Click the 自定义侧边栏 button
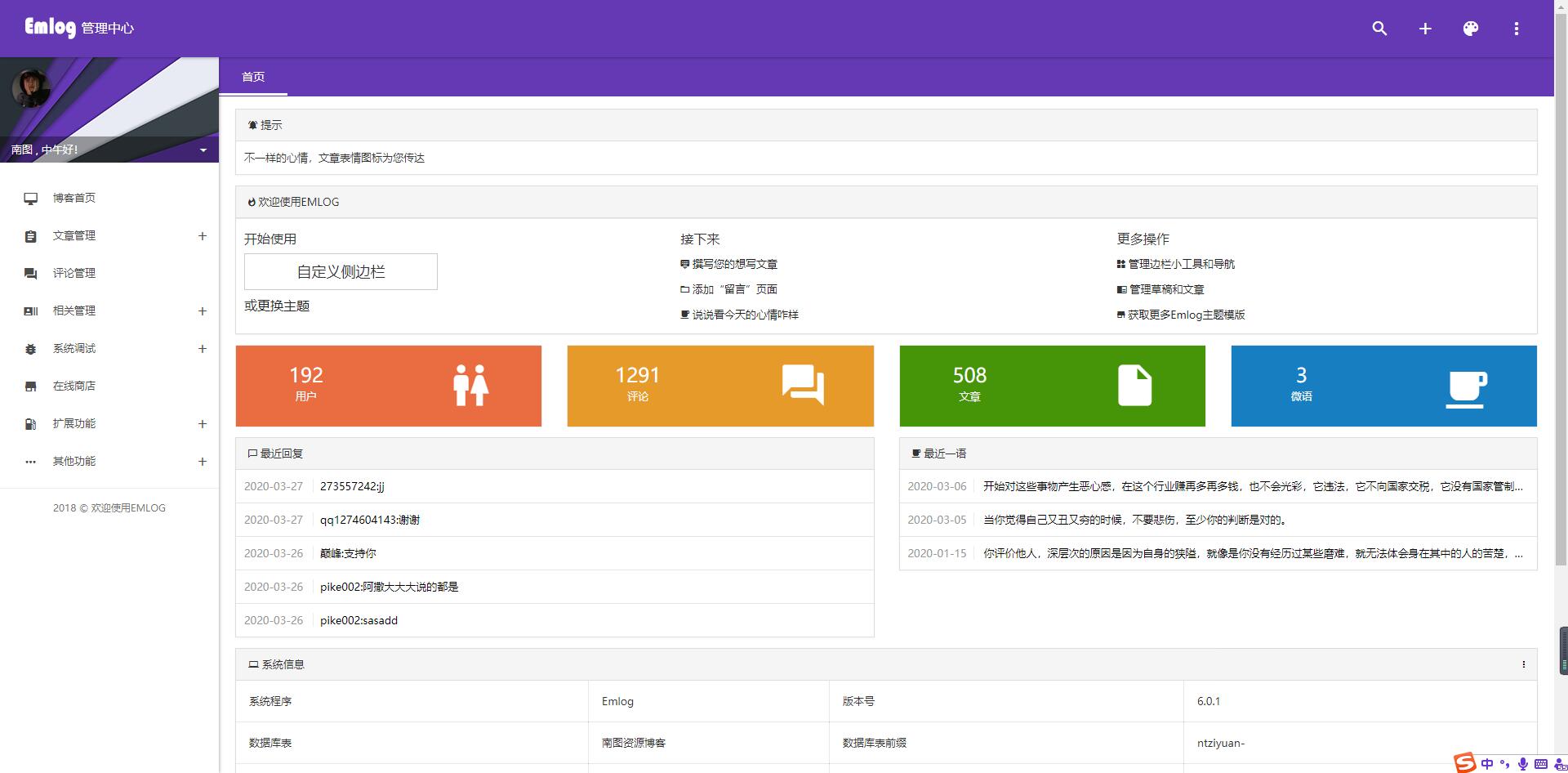This screenshot has height=773, width=1568. (341, 271)
